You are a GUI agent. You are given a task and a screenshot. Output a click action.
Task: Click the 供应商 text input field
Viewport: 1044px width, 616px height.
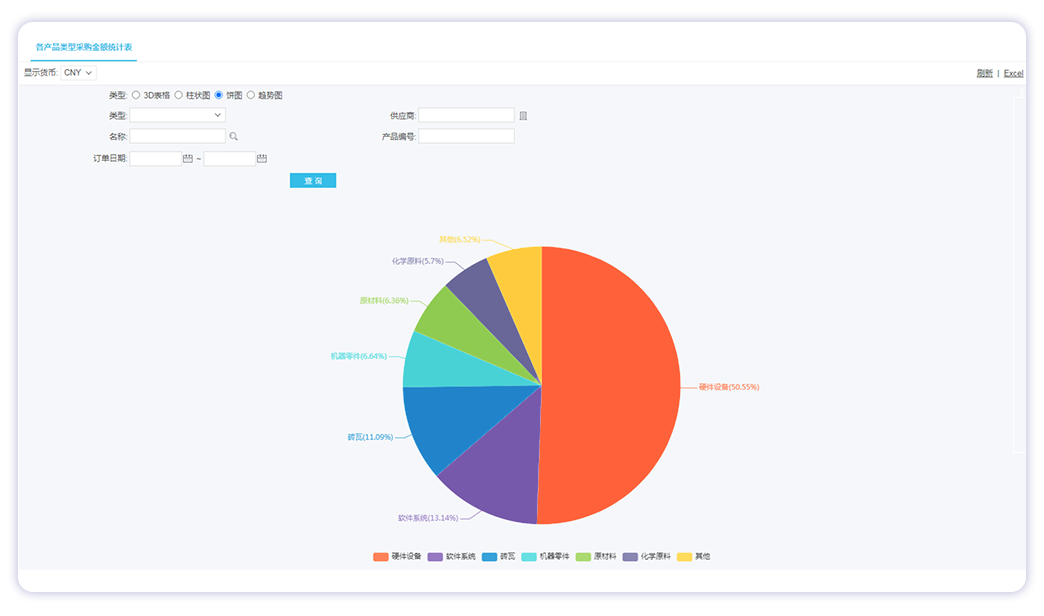466,115
